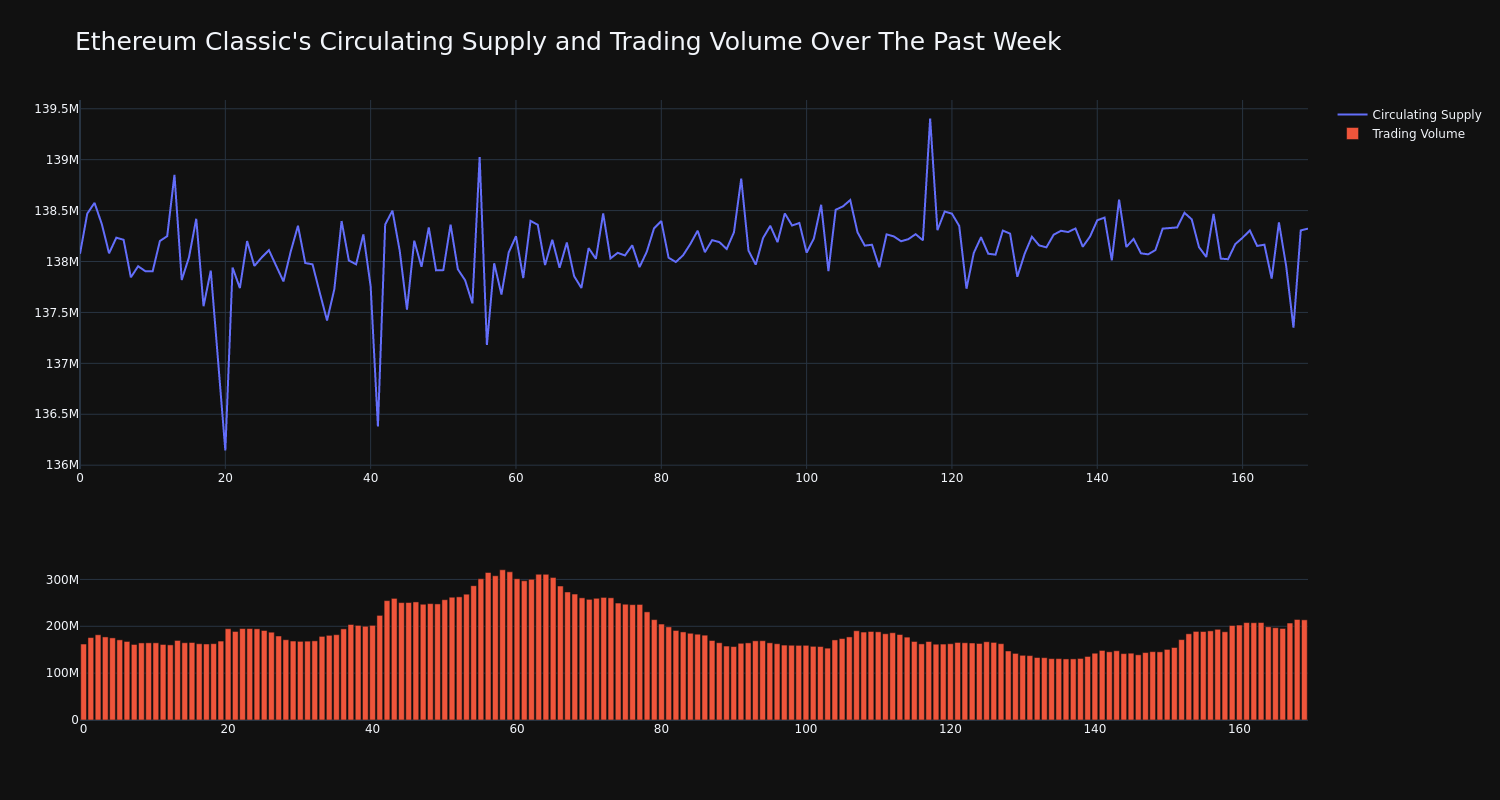This screenshot has height=800, width=1500.
Task: Click the supply line spike near 91
Action: (x=741, y=180)
